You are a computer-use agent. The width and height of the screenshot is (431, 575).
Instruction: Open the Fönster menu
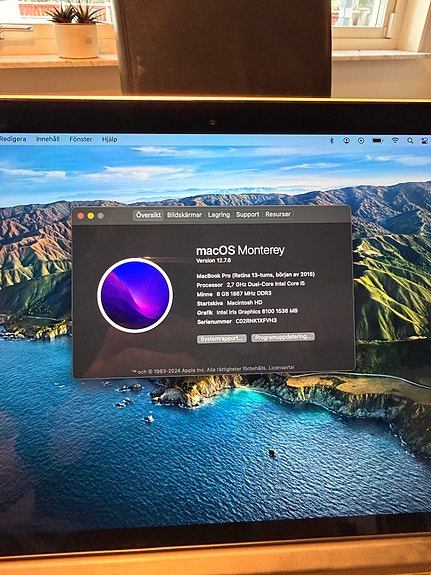(x=81, y=139)
